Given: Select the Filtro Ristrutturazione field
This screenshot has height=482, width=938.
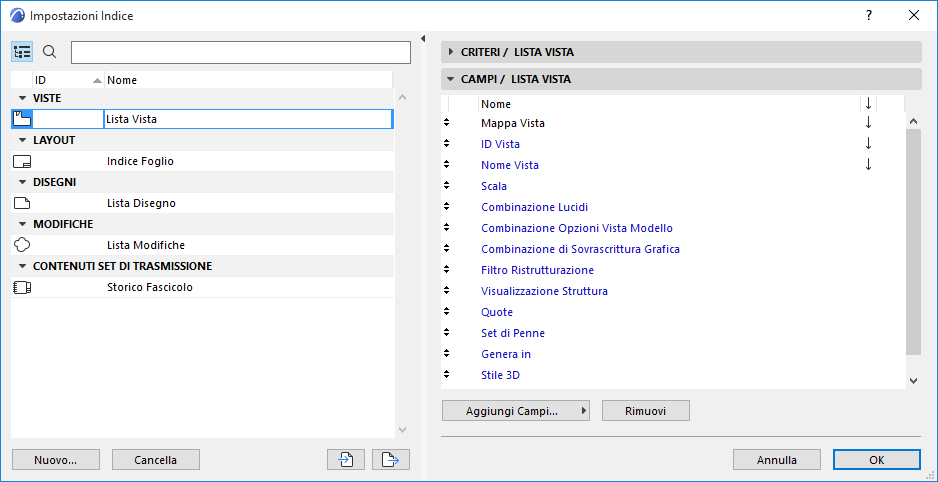Looking at the screenshot, I should (537, 270).
